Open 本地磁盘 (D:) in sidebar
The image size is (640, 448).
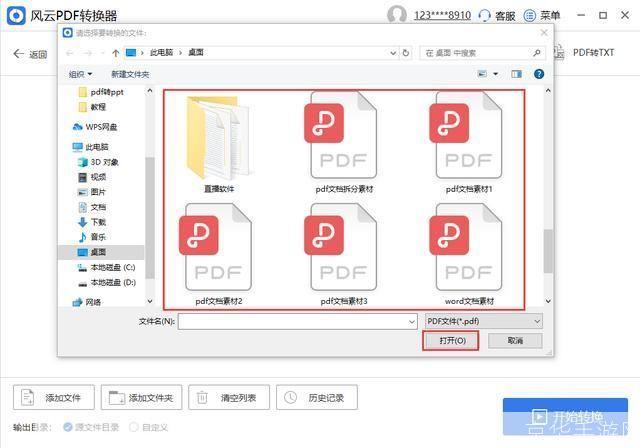(x=106, y=282)
